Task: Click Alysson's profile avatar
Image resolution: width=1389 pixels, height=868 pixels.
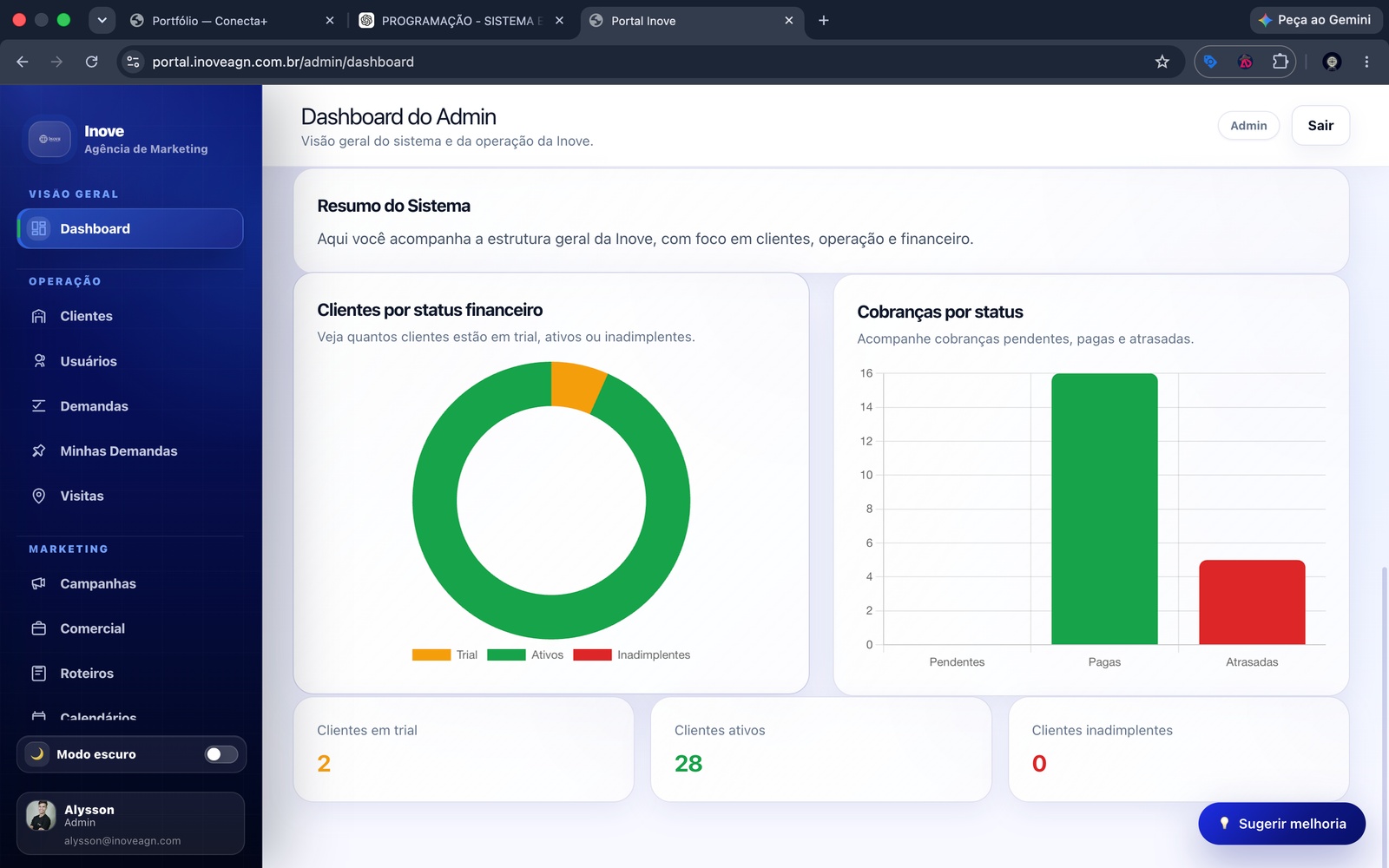Action: pyautogui.click(x=41, y=815)
